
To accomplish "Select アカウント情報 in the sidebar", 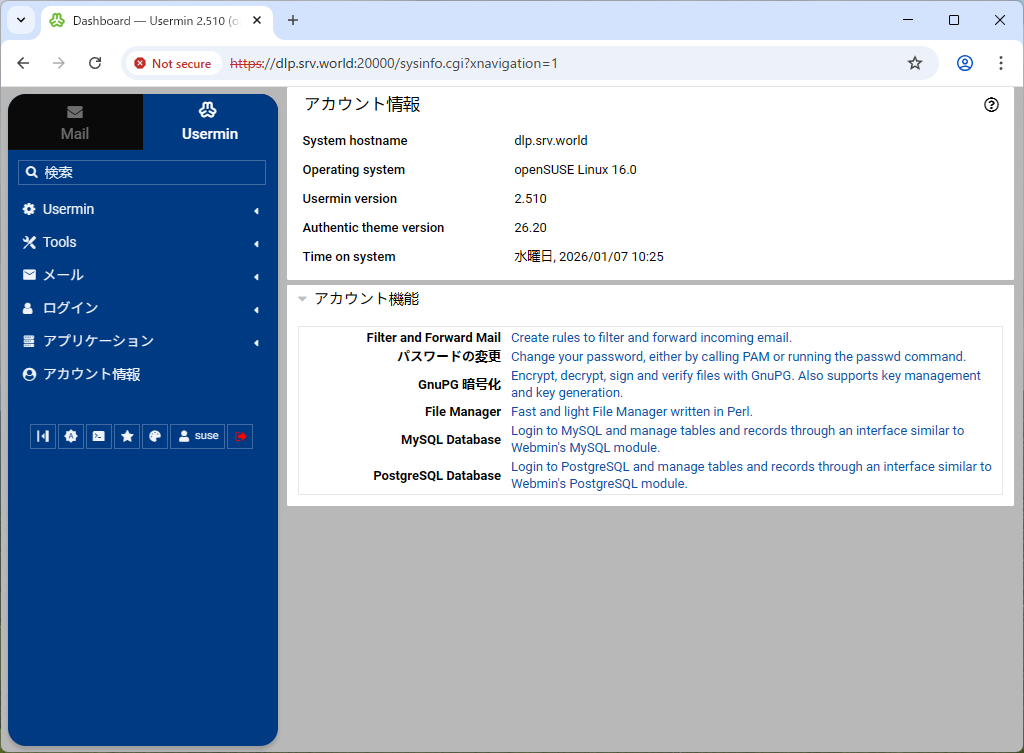I will (x=91, y=374).
